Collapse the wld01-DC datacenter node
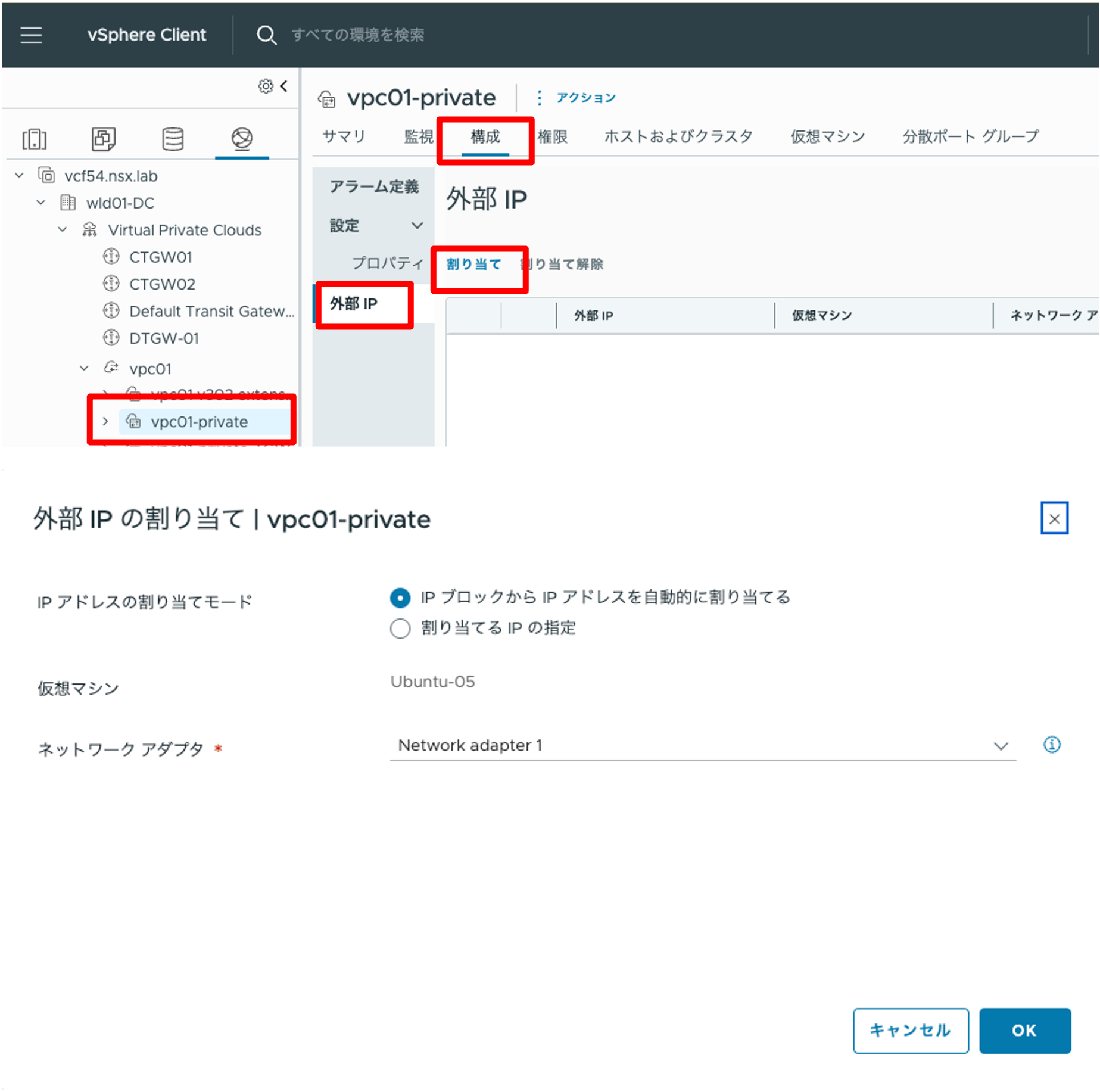The height and width of the screenshot is (1092, 1100). click(41, 203)
